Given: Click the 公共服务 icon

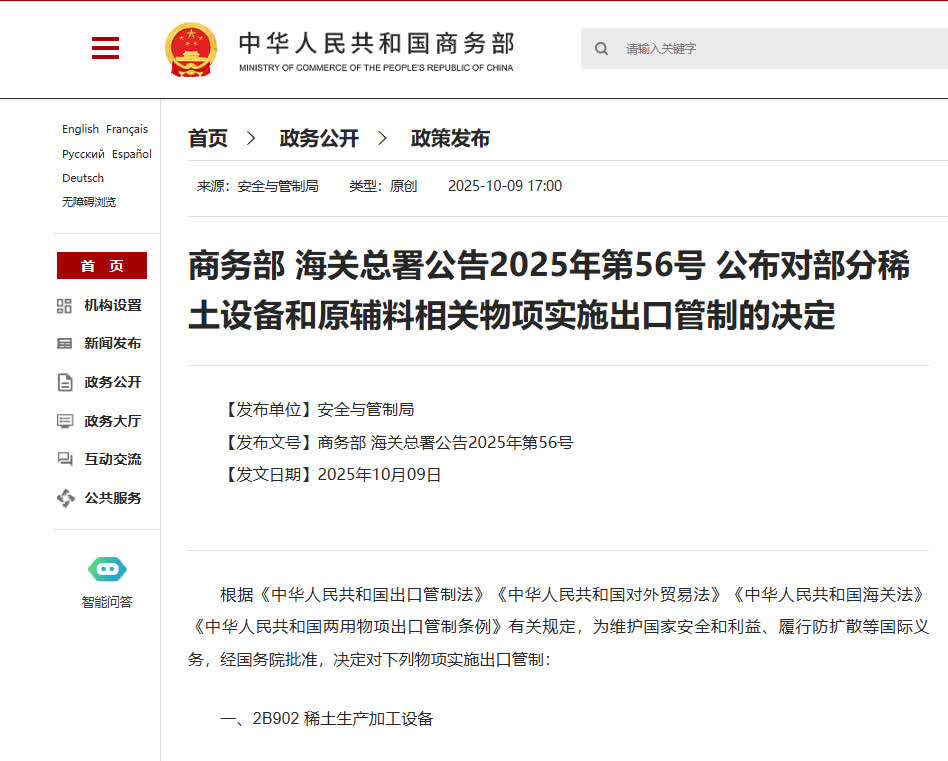Looking at the screenshot, I should point(65,498).
